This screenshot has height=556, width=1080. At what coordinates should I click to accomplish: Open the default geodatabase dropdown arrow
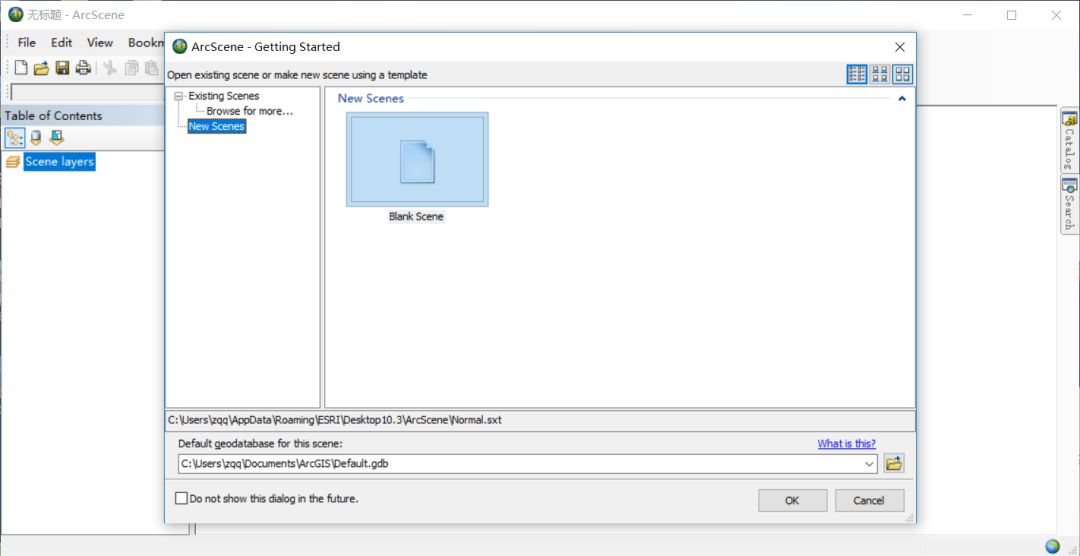(870, 464)
